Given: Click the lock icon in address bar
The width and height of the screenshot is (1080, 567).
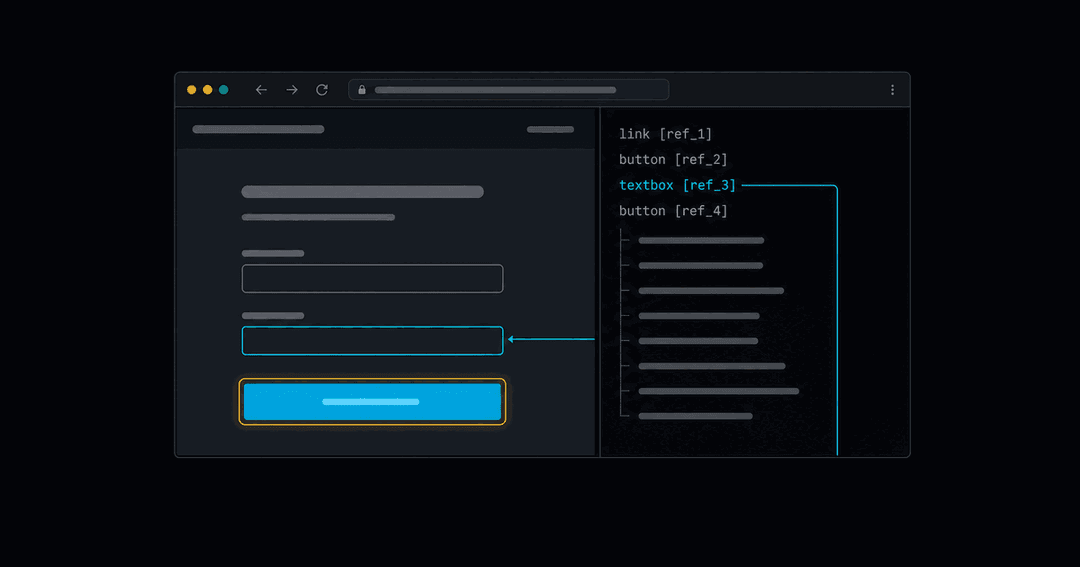Looking at the screenshot, I should [x=362, y=90].
